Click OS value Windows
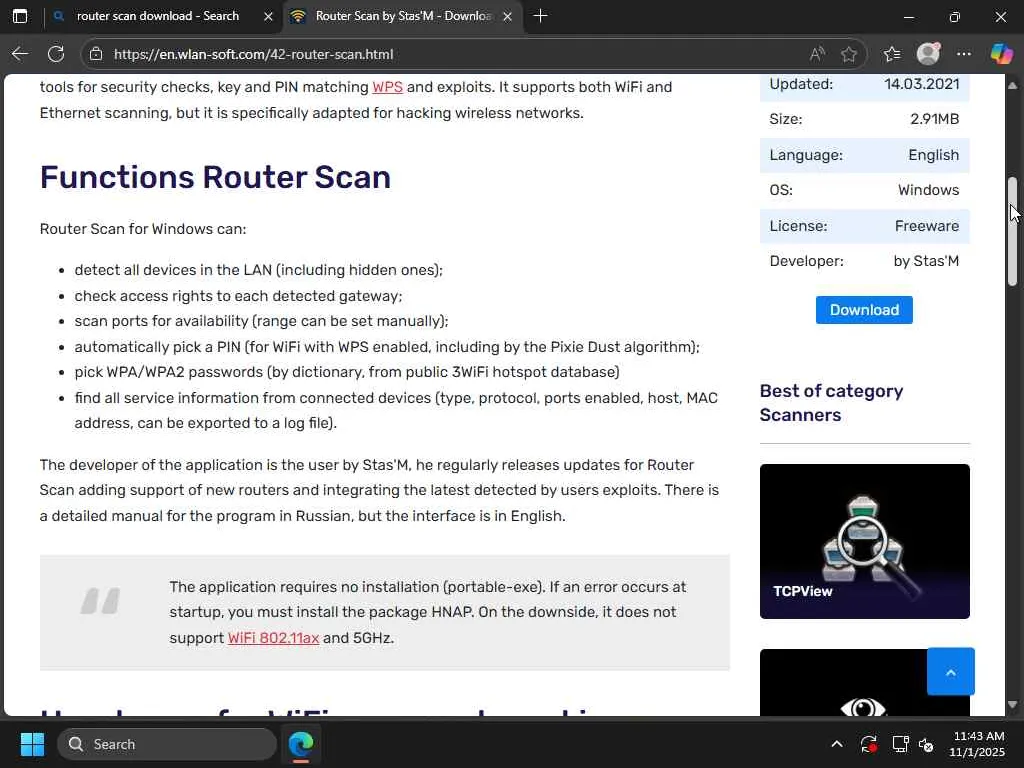The height and width of the screenshot is (768, 1024). (x=928, y=190)
